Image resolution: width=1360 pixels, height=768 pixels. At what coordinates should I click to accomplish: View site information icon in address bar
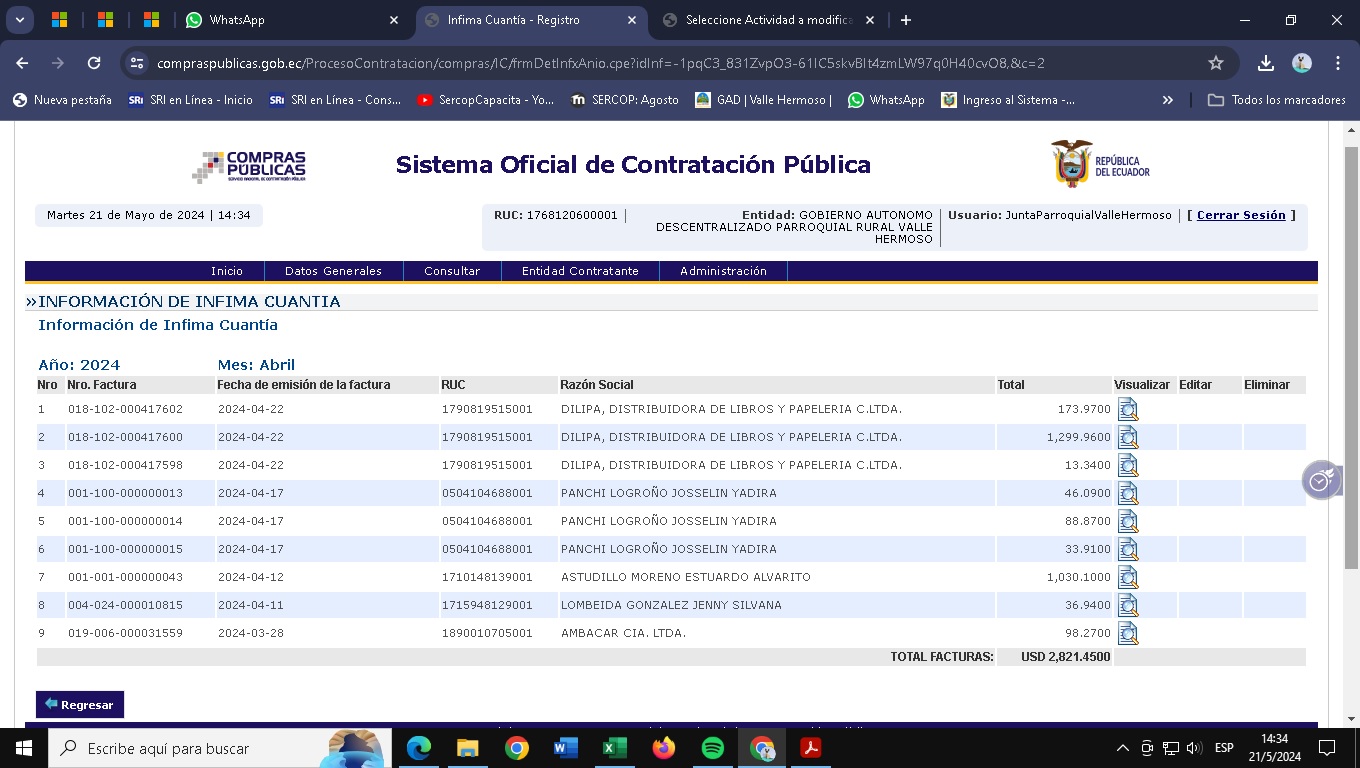[x=137, y=63]
